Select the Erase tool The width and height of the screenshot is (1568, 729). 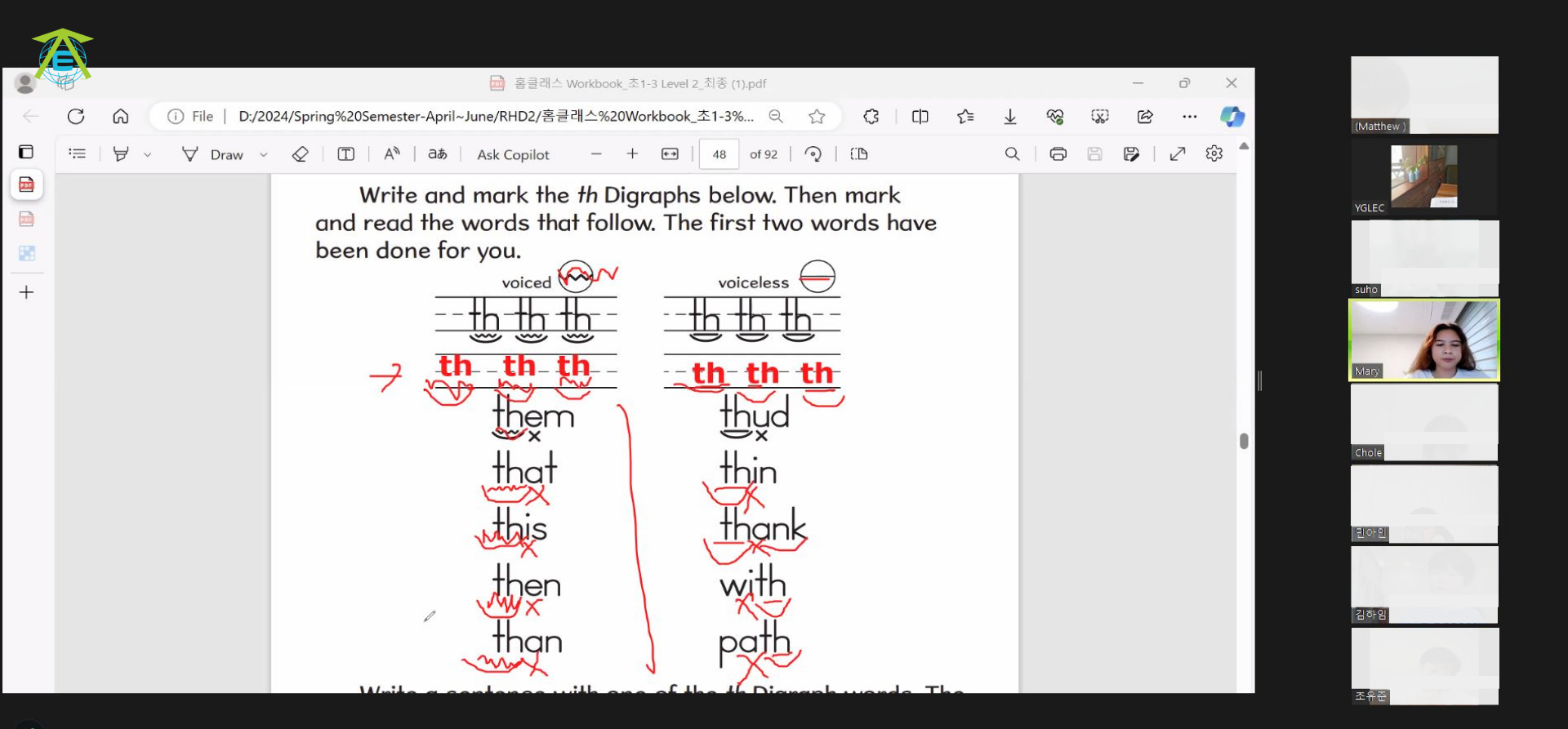tap(300, 153)
